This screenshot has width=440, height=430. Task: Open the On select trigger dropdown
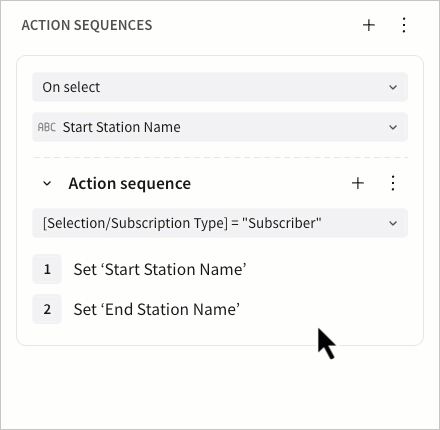click(x=220, y=87)
